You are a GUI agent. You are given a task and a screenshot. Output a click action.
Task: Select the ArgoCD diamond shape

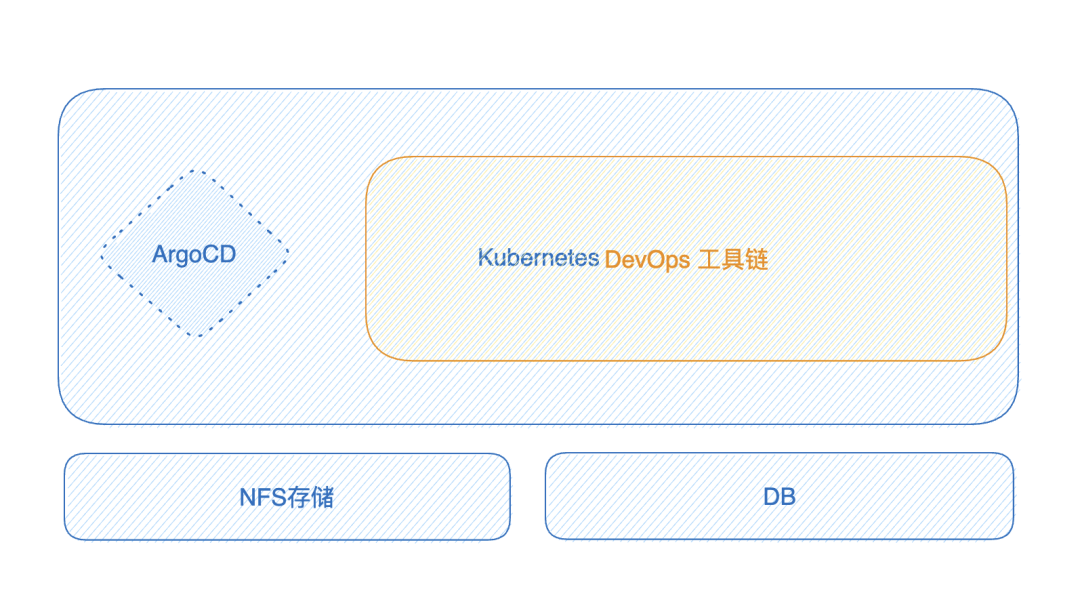195,253
